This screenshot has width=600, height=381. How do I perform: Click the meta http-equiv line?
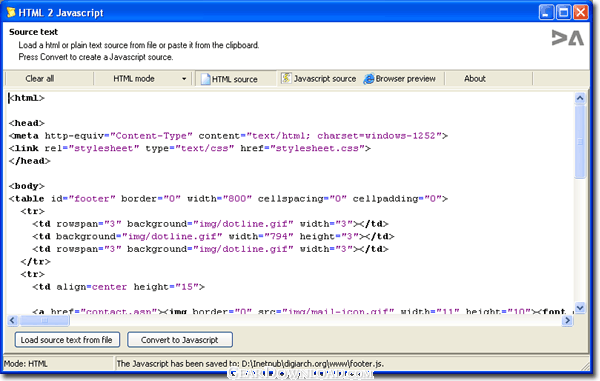228,136
